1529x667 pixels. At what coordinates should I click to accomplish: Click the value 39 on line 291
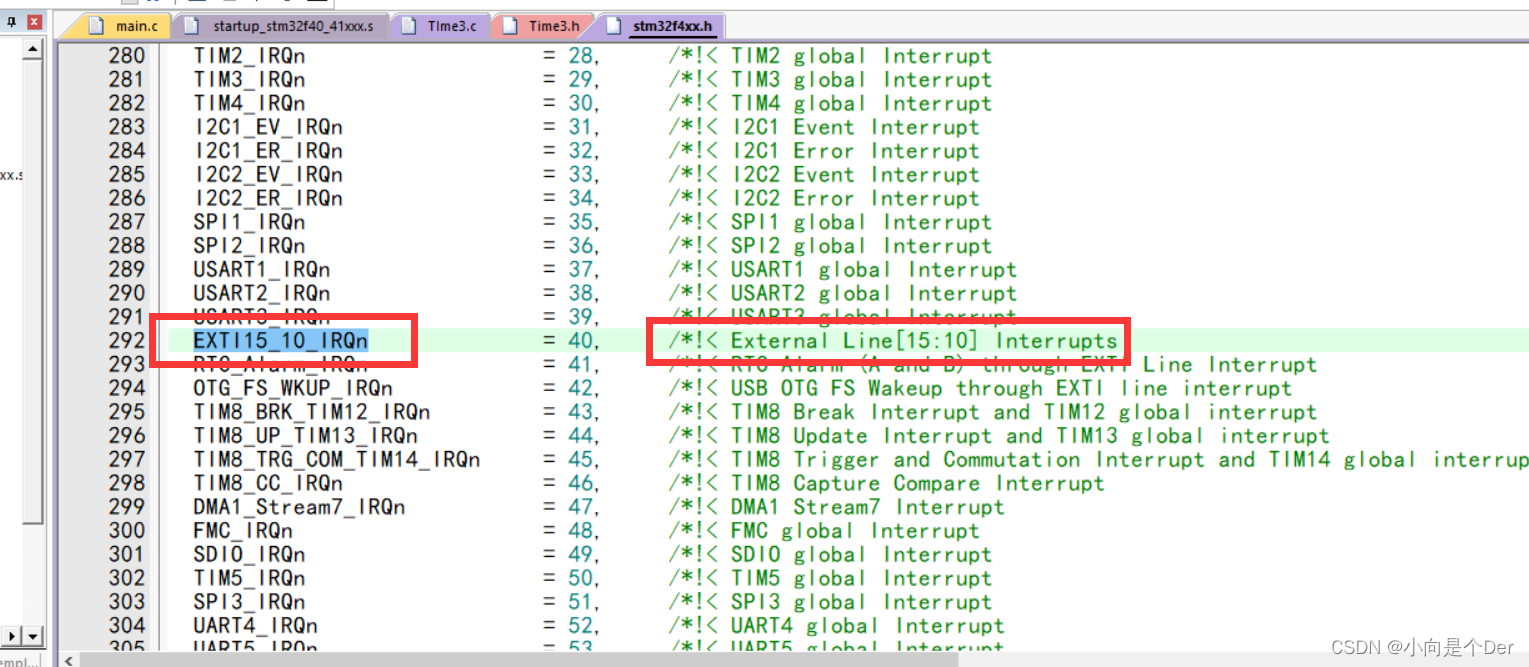coord(580,317)
